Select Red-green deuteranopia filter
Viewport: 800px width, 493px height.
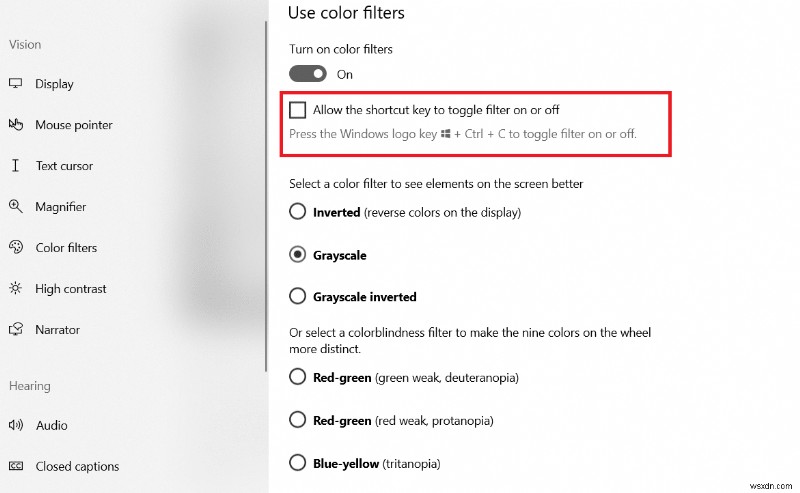pyautogui.click(x=297, y=377)
